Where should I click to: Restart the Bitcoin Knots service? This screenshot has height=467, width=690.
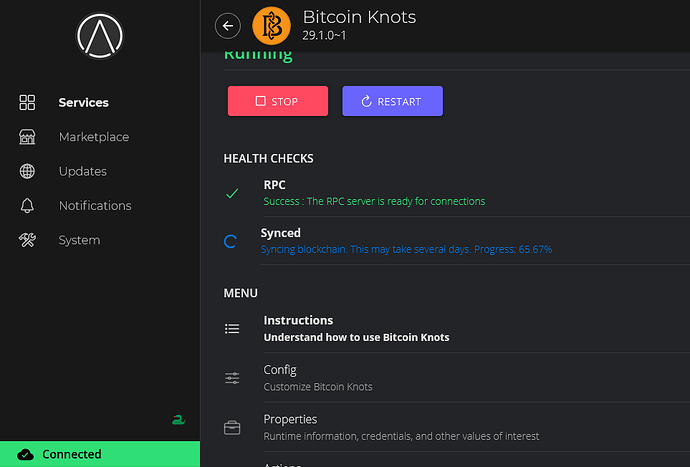(392, 101)
